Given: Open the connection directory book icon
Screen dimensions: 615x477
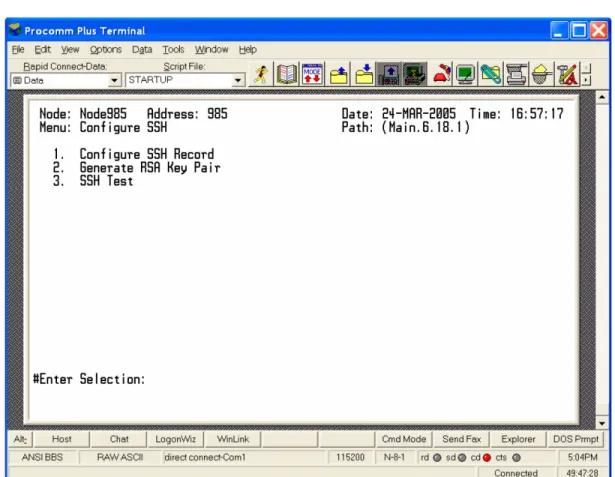Looking at the screenshot, I should point(287,74).
